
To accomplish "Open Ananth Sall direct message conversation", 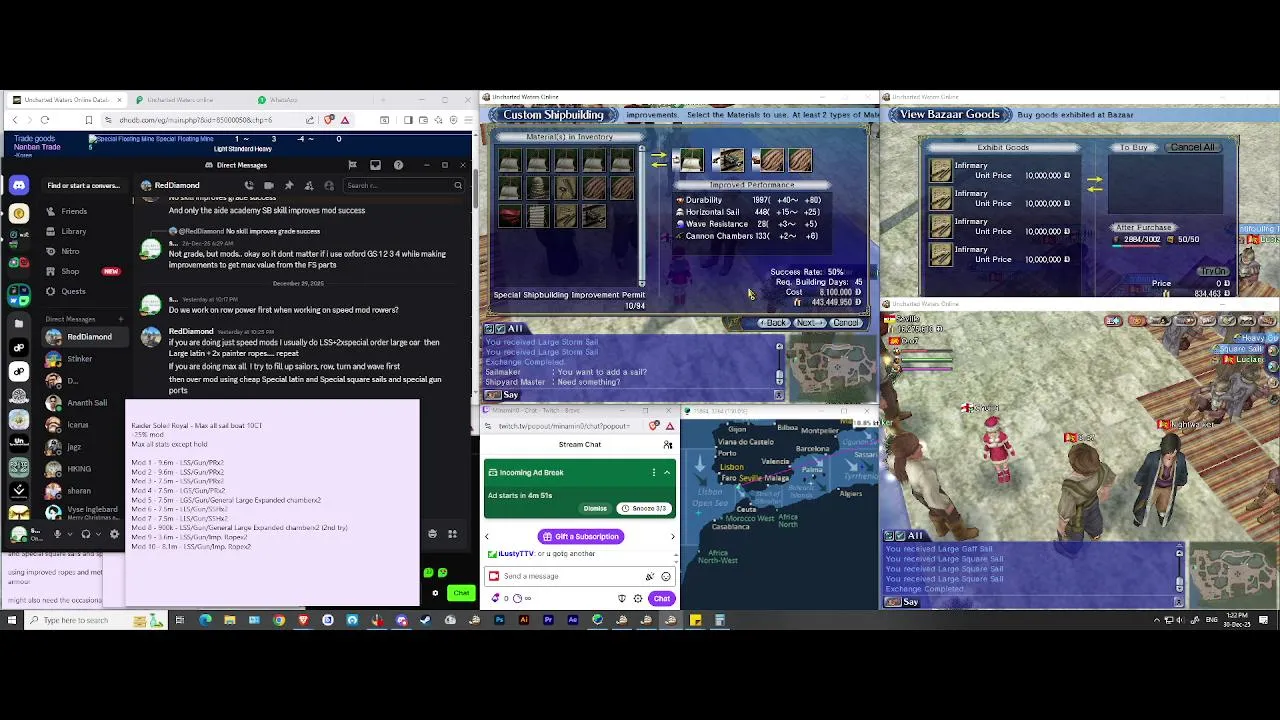I will pyautogui.click(x=87, y=403).
